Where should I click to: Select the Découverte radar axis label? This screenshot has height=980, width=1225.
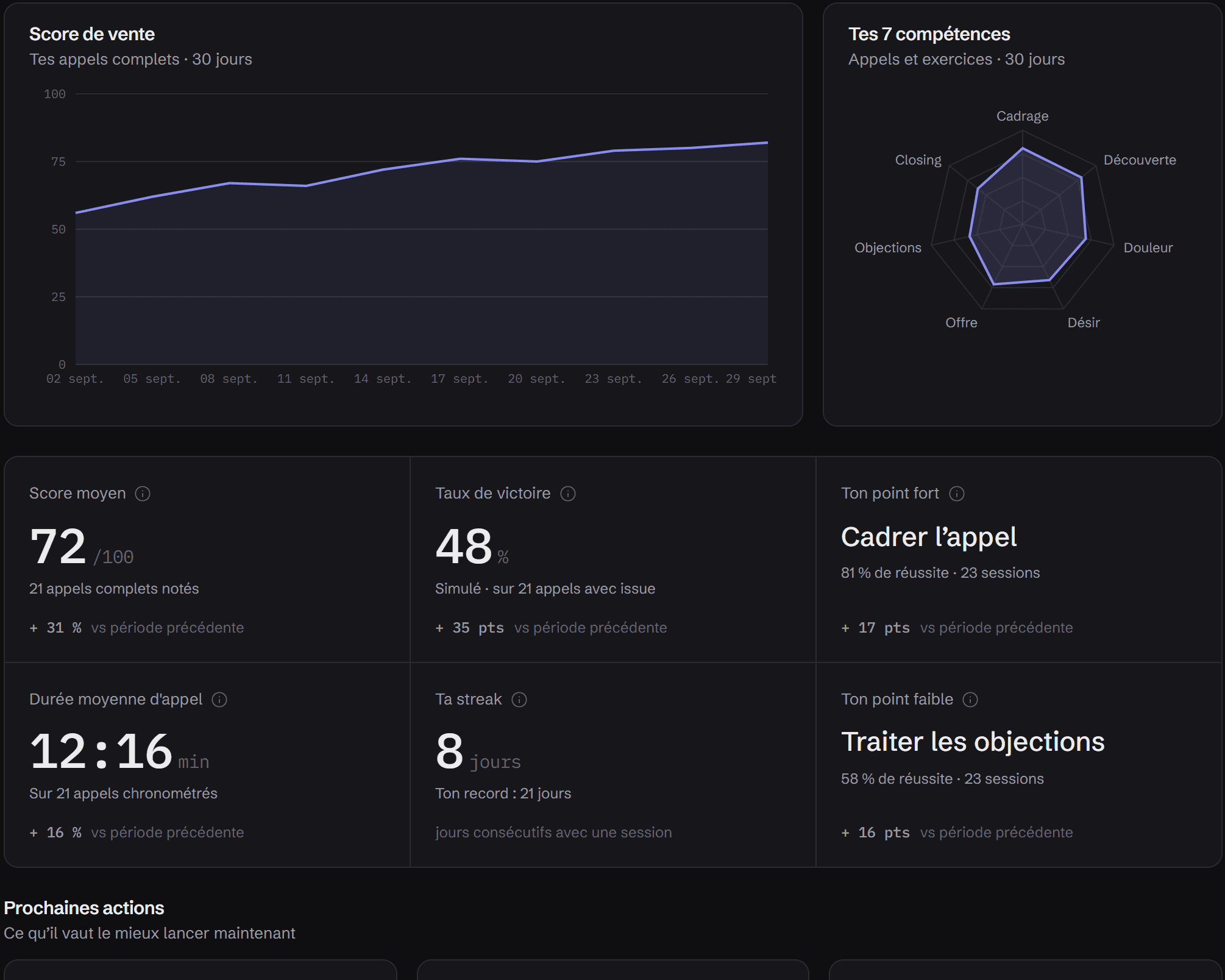[1140, 160]
